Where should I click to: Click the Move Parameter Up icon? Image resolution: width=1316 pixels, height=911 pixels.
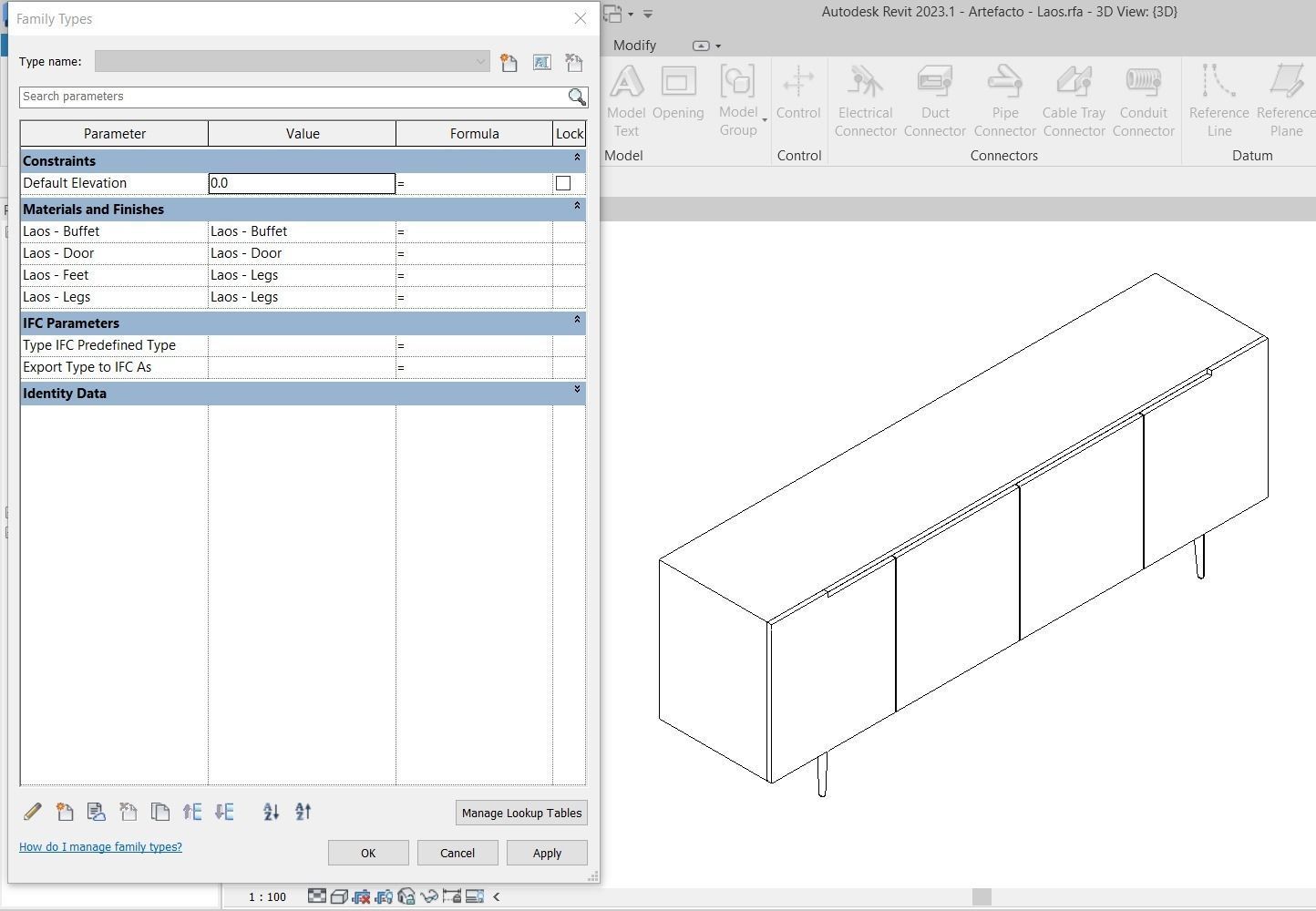[192, 812]
